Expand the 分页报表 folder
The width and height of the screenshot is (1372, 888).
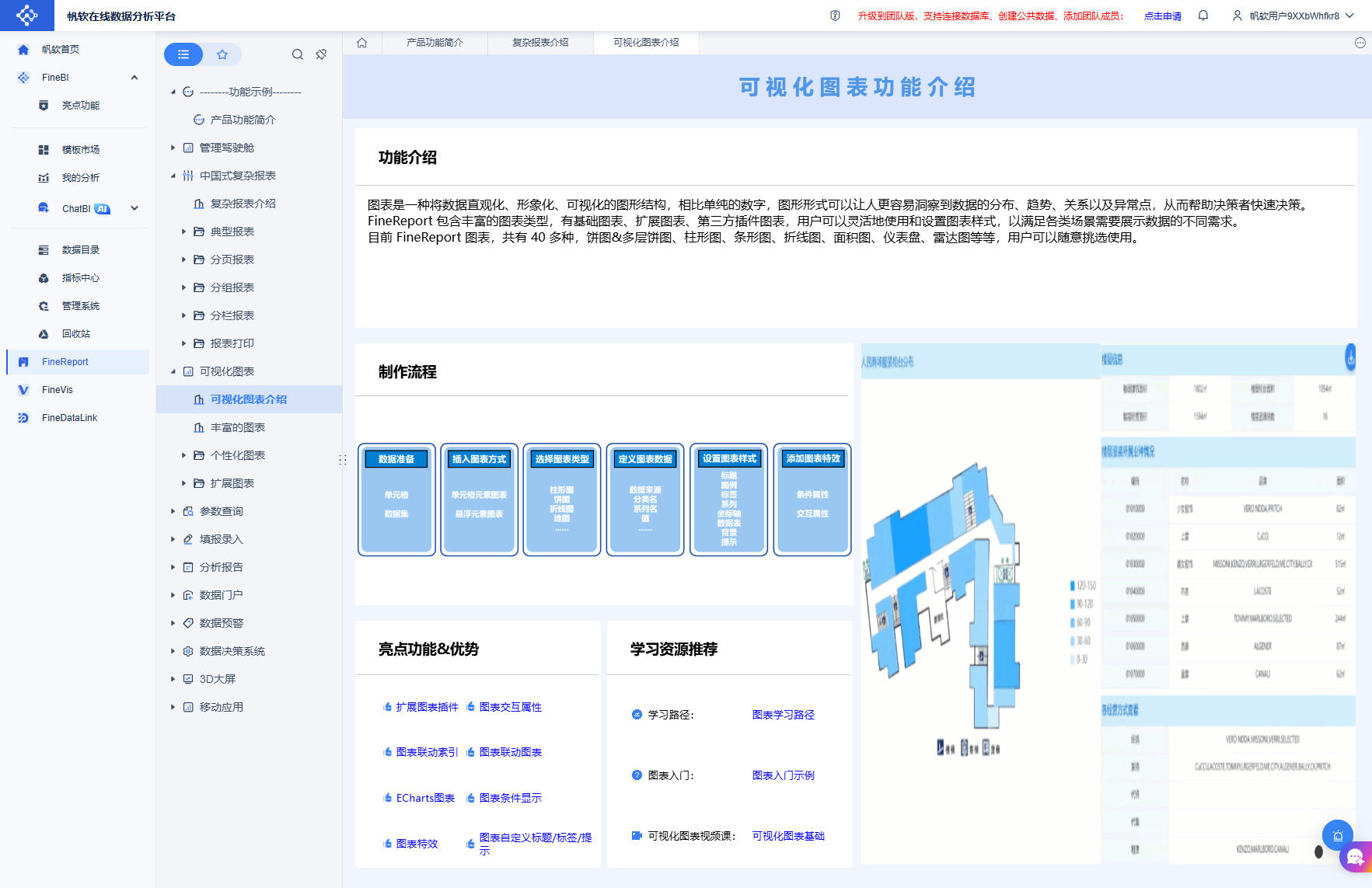(183, 259)
